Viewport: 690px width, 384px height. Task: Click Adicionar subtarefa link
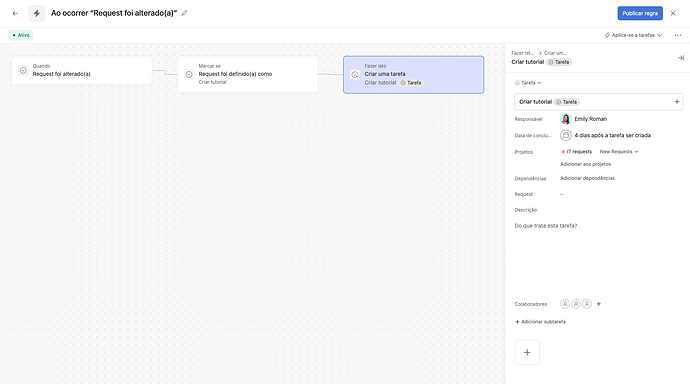(x=540, y=322)
